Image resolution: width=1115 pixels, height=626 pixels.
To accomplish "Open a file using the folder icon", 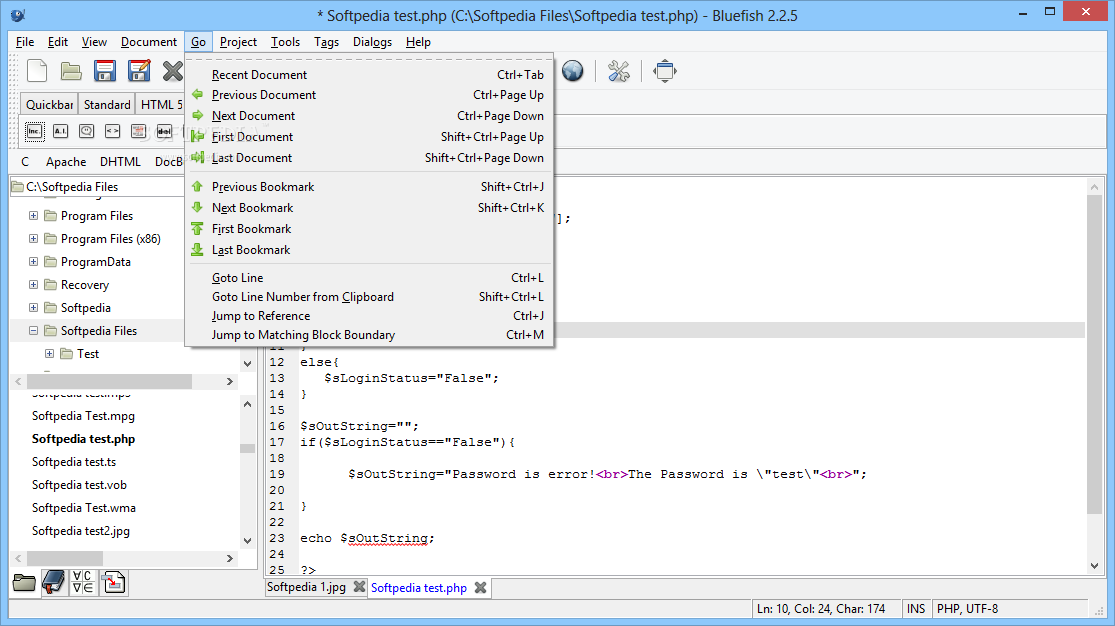I will pyautogui.click(x=70, y=71).
